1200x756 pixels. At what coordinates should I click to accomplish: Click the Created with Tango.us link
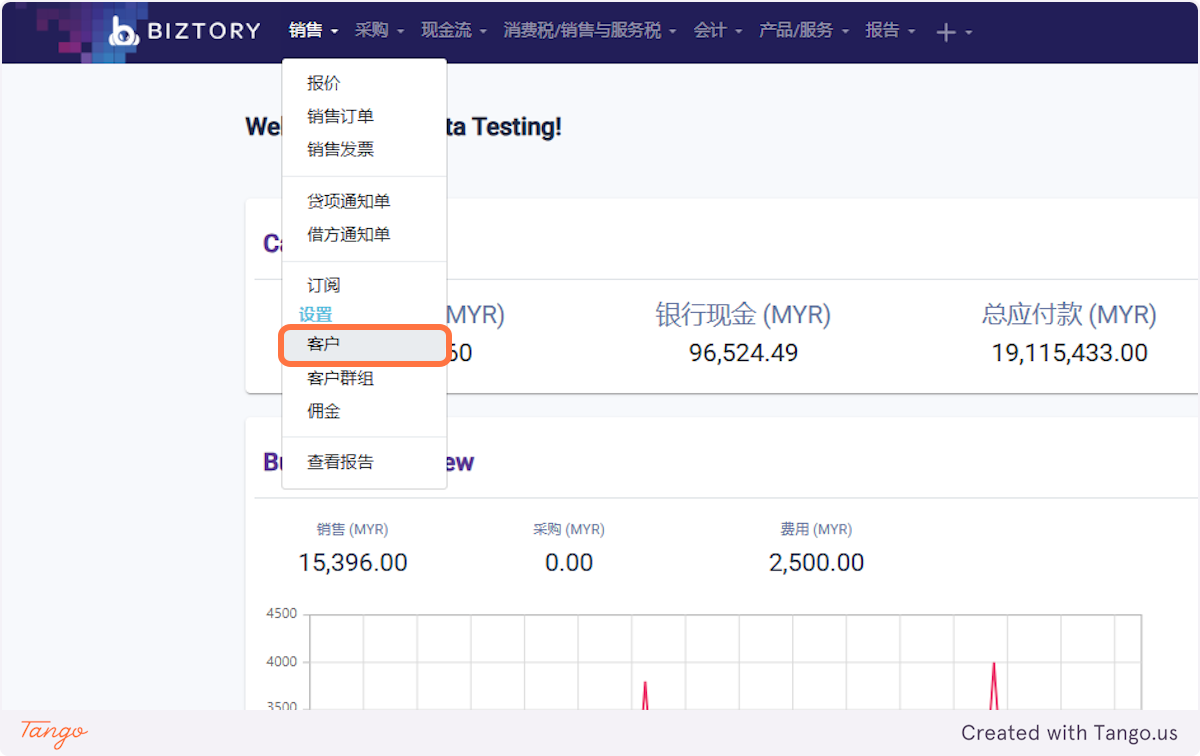coord(1069,733)
